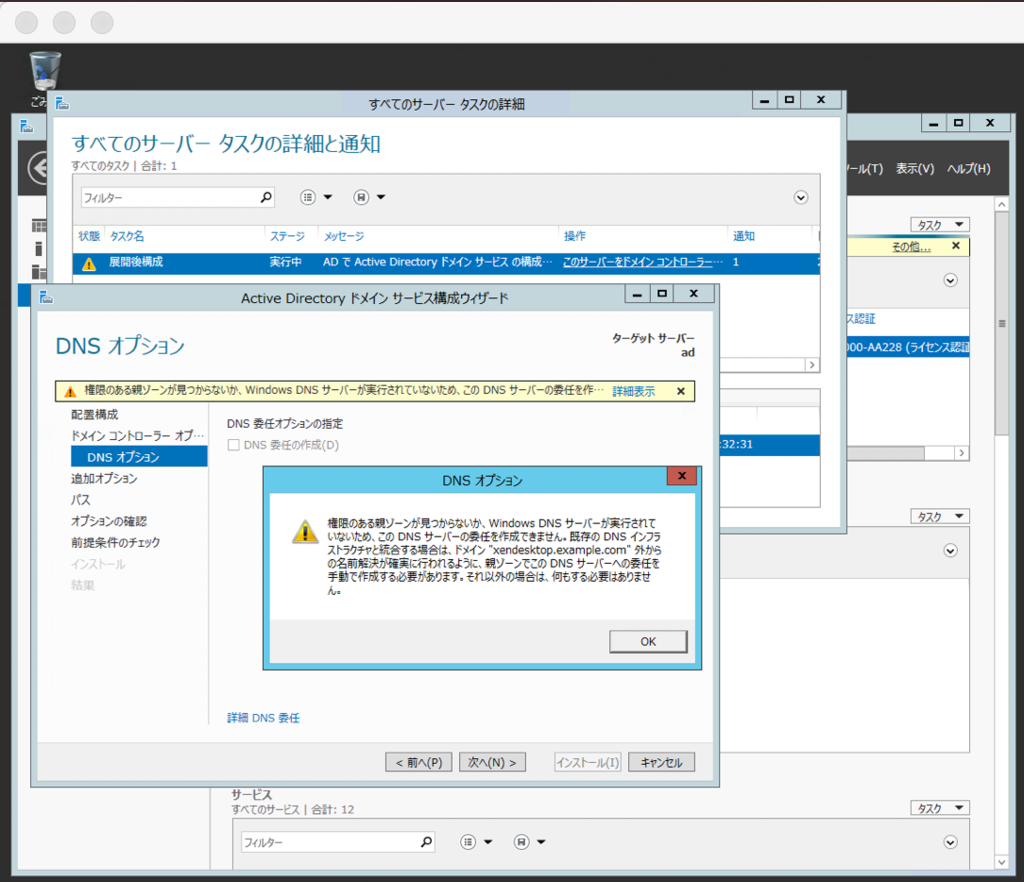Click the その他... link in notification bar
The width and height of the screenshot is (1024, 882).
coord(912,246)
